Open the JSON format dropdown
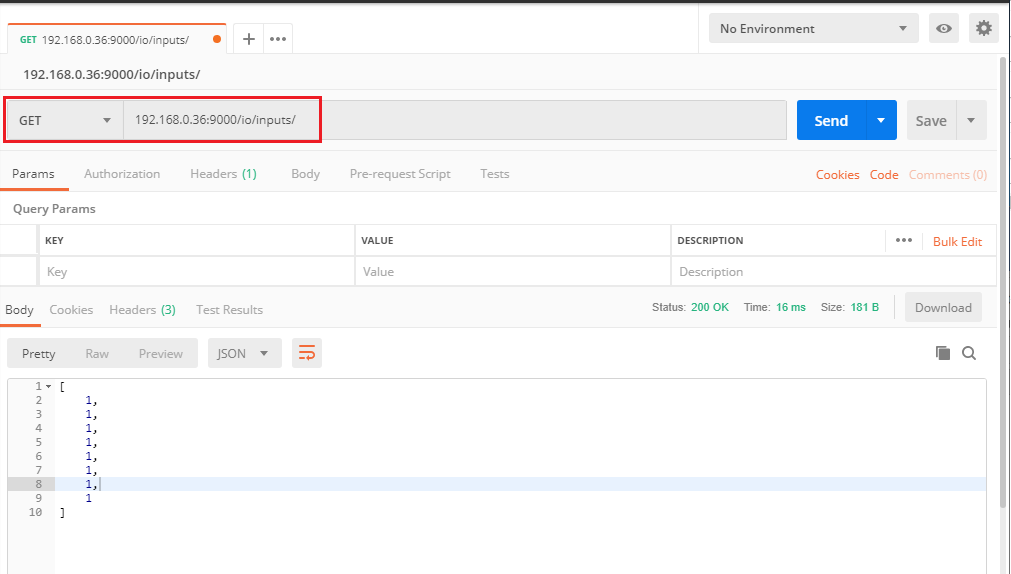The height and width of the screenshot is (574, 1011). click(x=244, y=353)
